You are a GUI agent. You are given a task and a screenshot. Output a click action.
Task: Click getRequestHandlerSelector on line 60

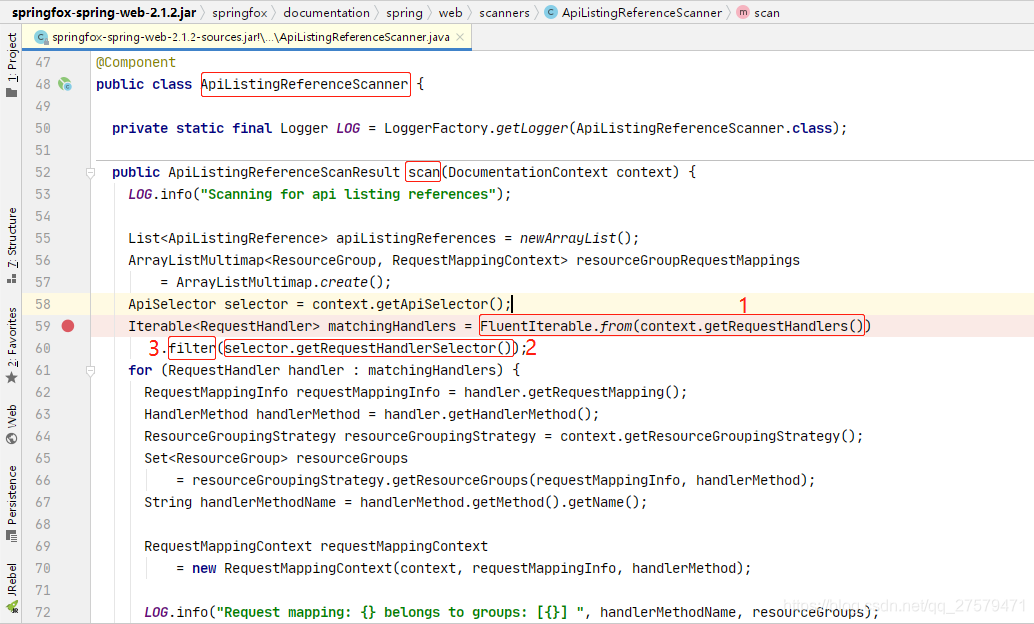[396, 348]
